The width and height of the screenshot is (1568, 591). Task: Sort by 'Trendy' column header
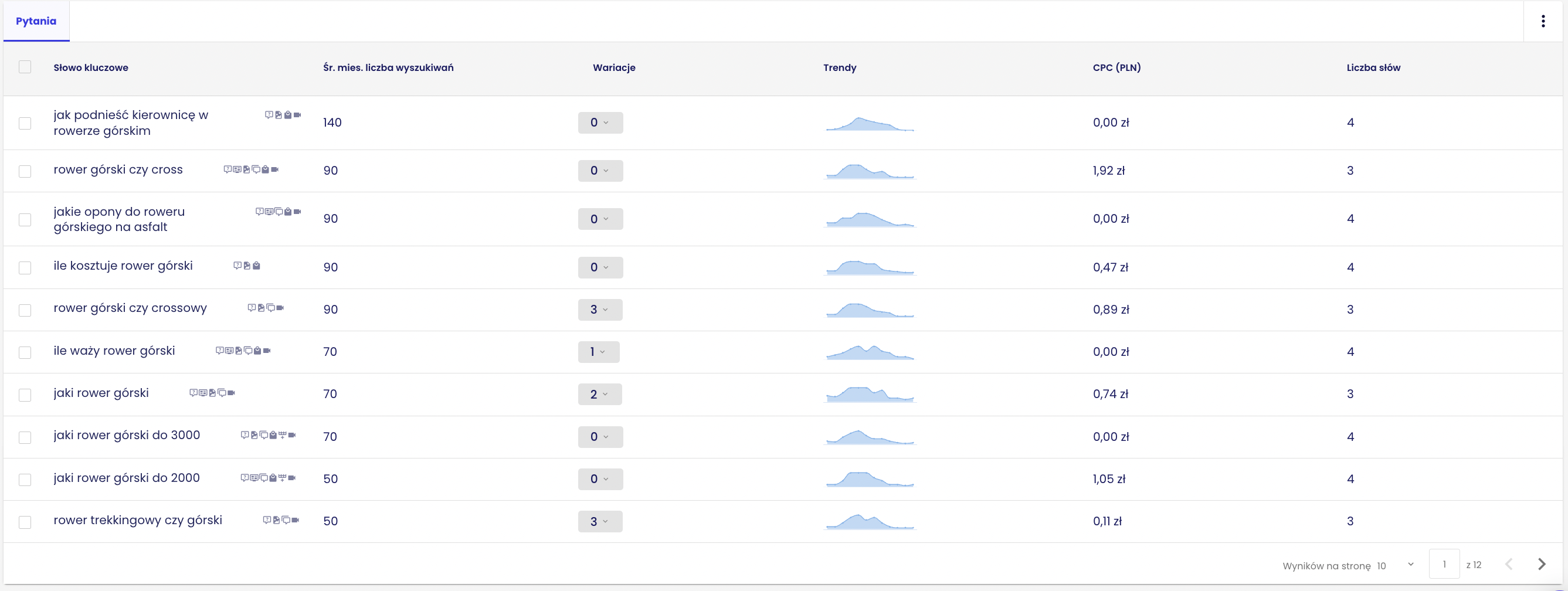(x=839, y=67)
